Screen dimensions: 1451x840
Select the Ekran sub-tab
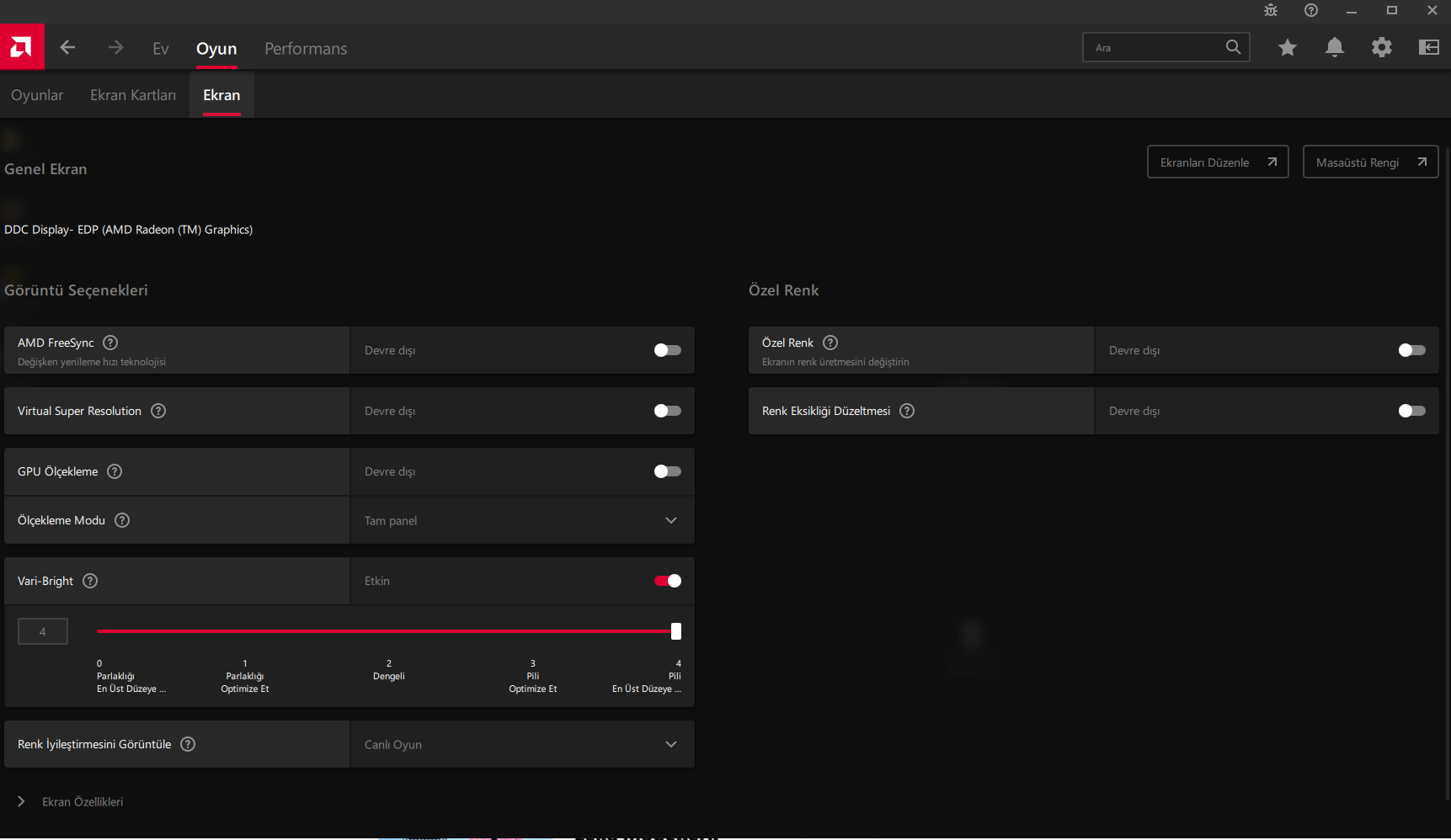[x=221, y=95]
